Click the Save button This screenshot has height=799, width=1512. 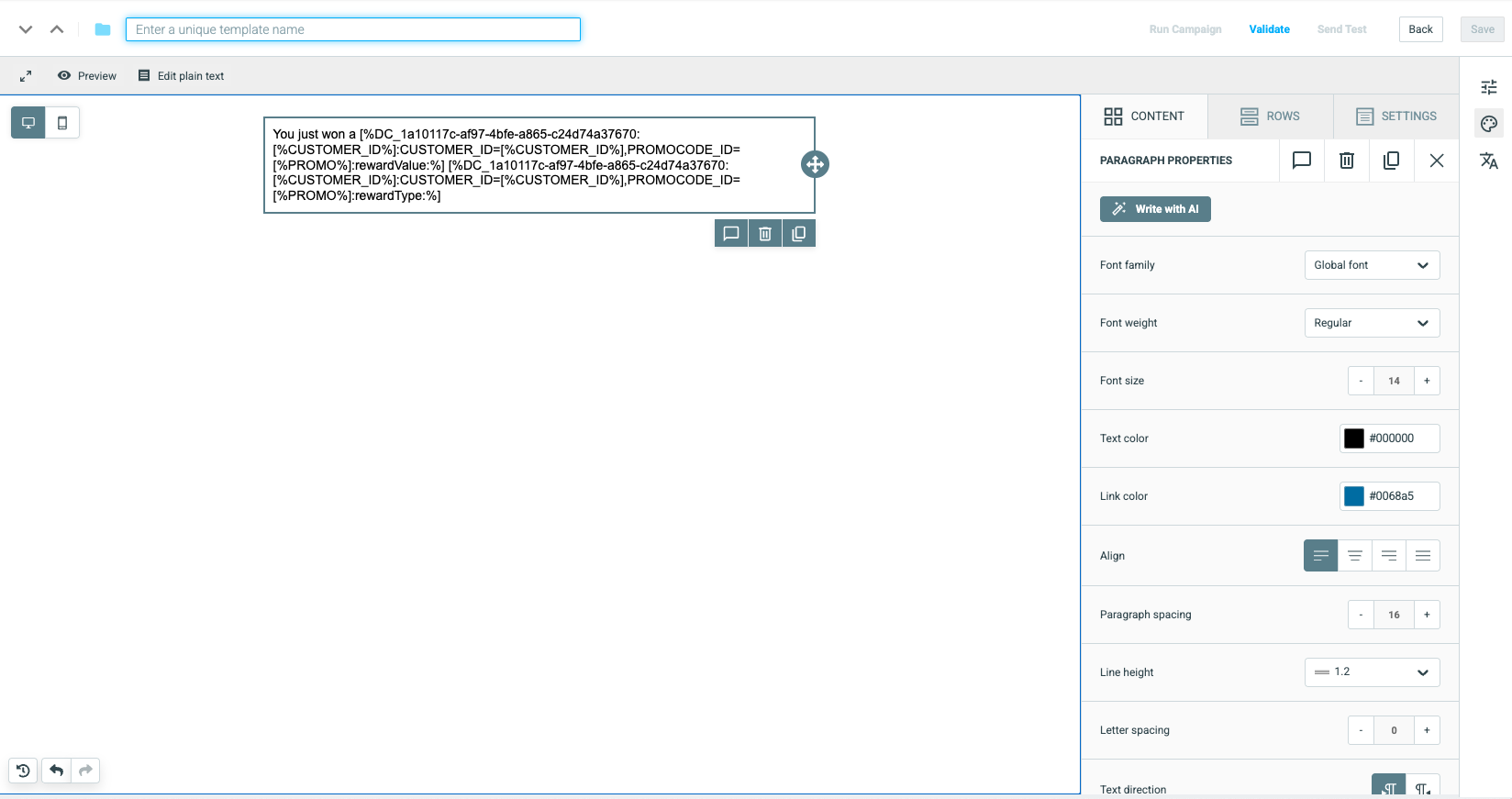[1482, 29]
